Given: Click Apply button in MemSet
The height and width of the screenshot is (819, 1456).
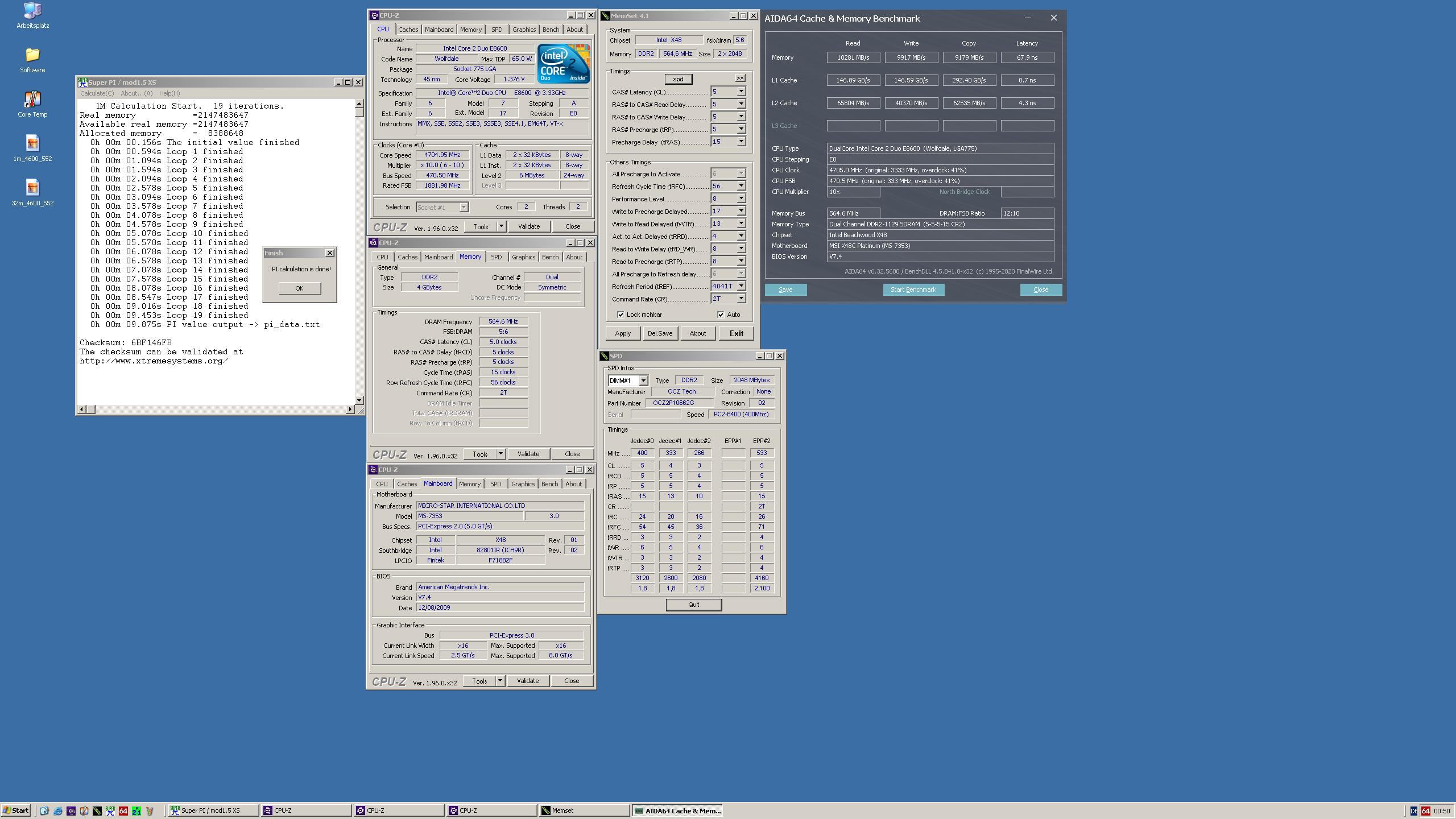Looking at the screenshot, I should [x=623, y=333].
